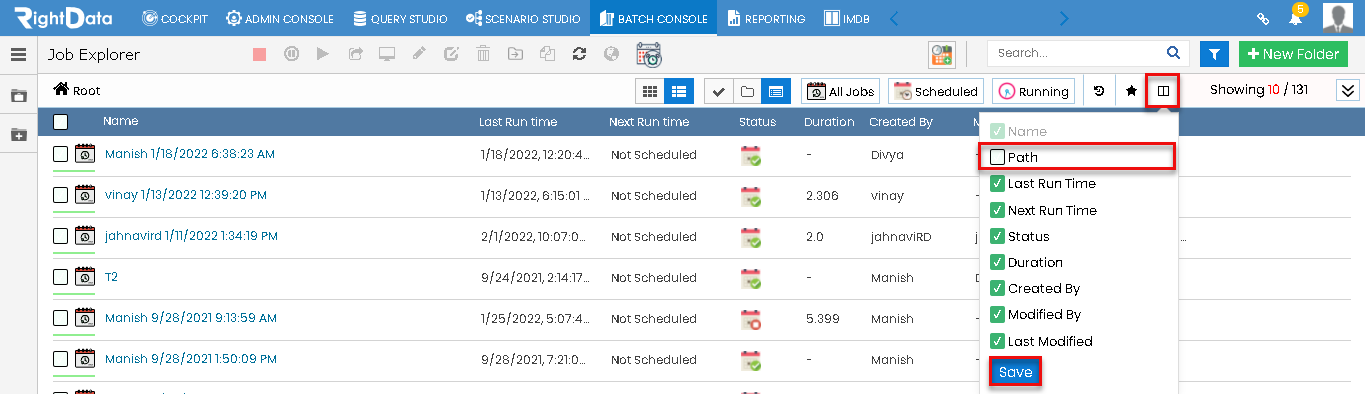
Task: Click the Save button in column menu
Action: pyautogui.click(x=1015, y=372)
